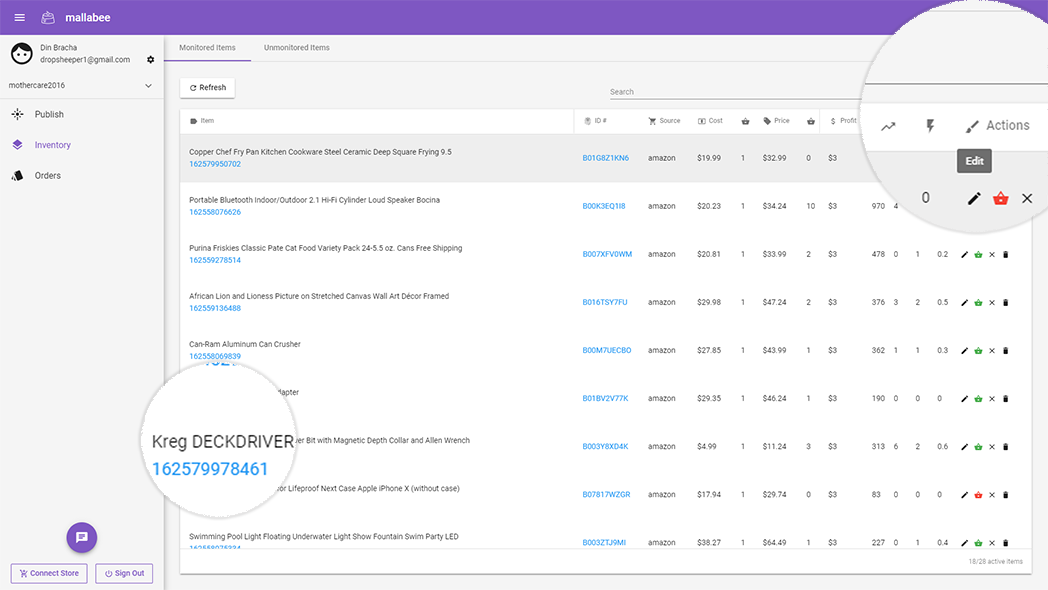
Task: Focus the Search field
Action: click(x=735, y=92)
